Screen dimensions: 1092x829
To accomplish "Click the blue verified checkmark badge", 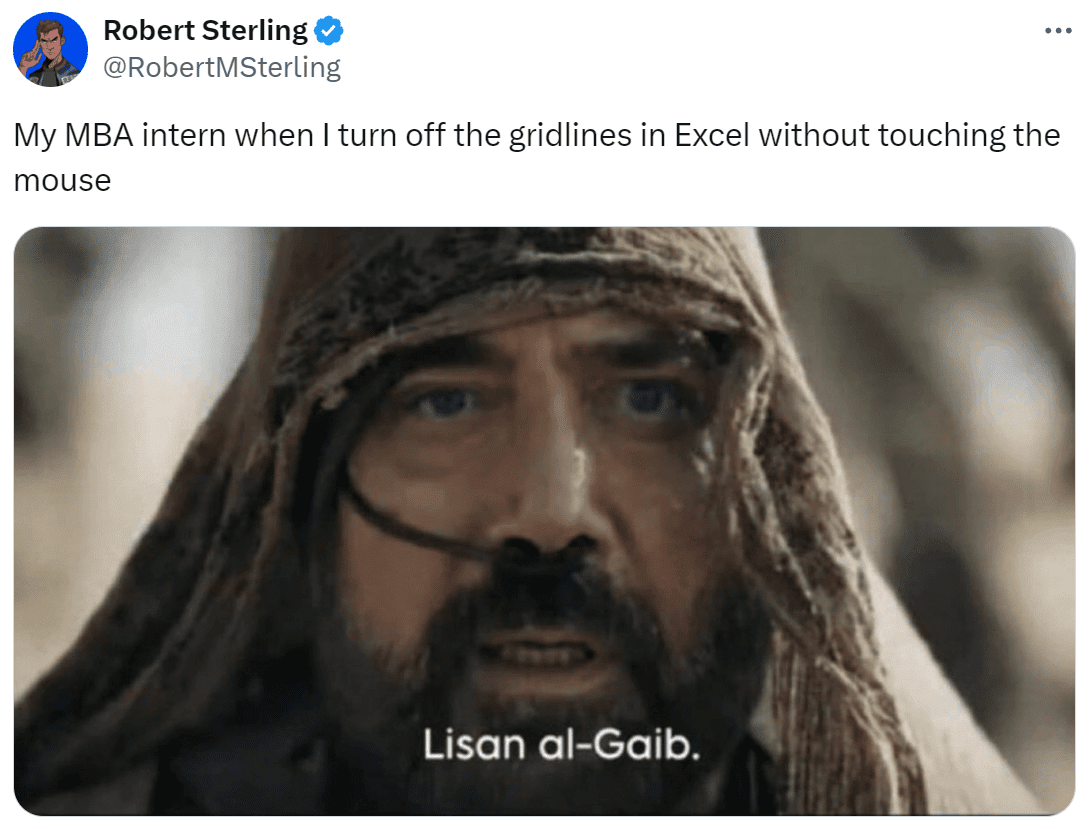I will (328, 31).
